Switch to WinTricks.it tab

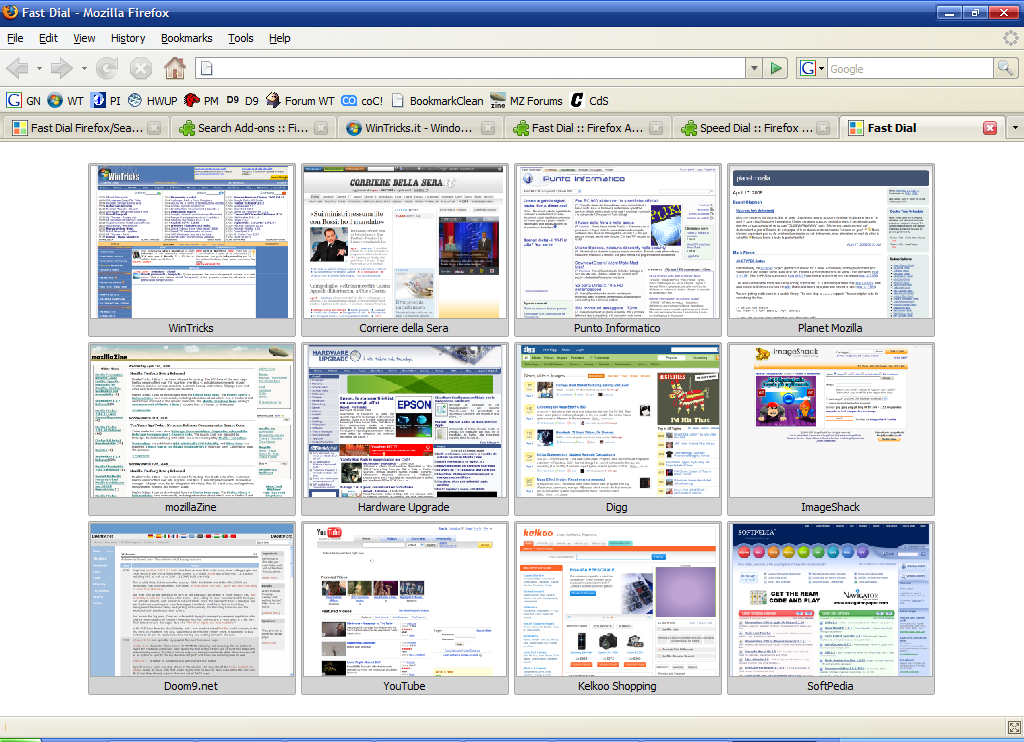(420, 128)
